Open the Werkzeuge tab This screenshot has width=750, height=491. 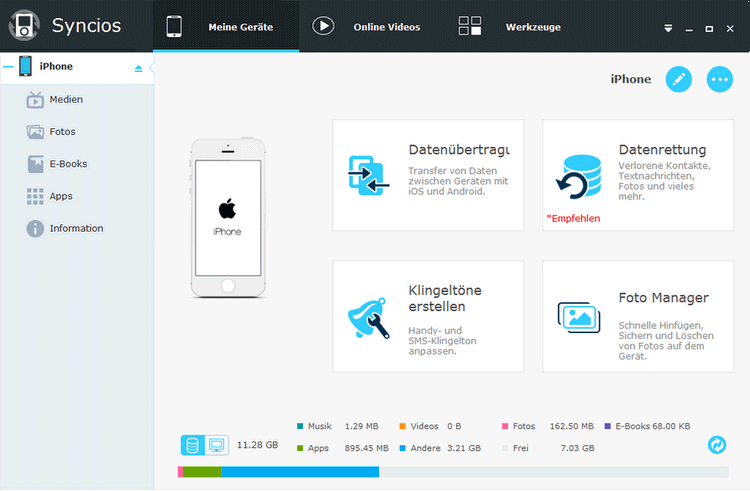[x=509, y=27]
